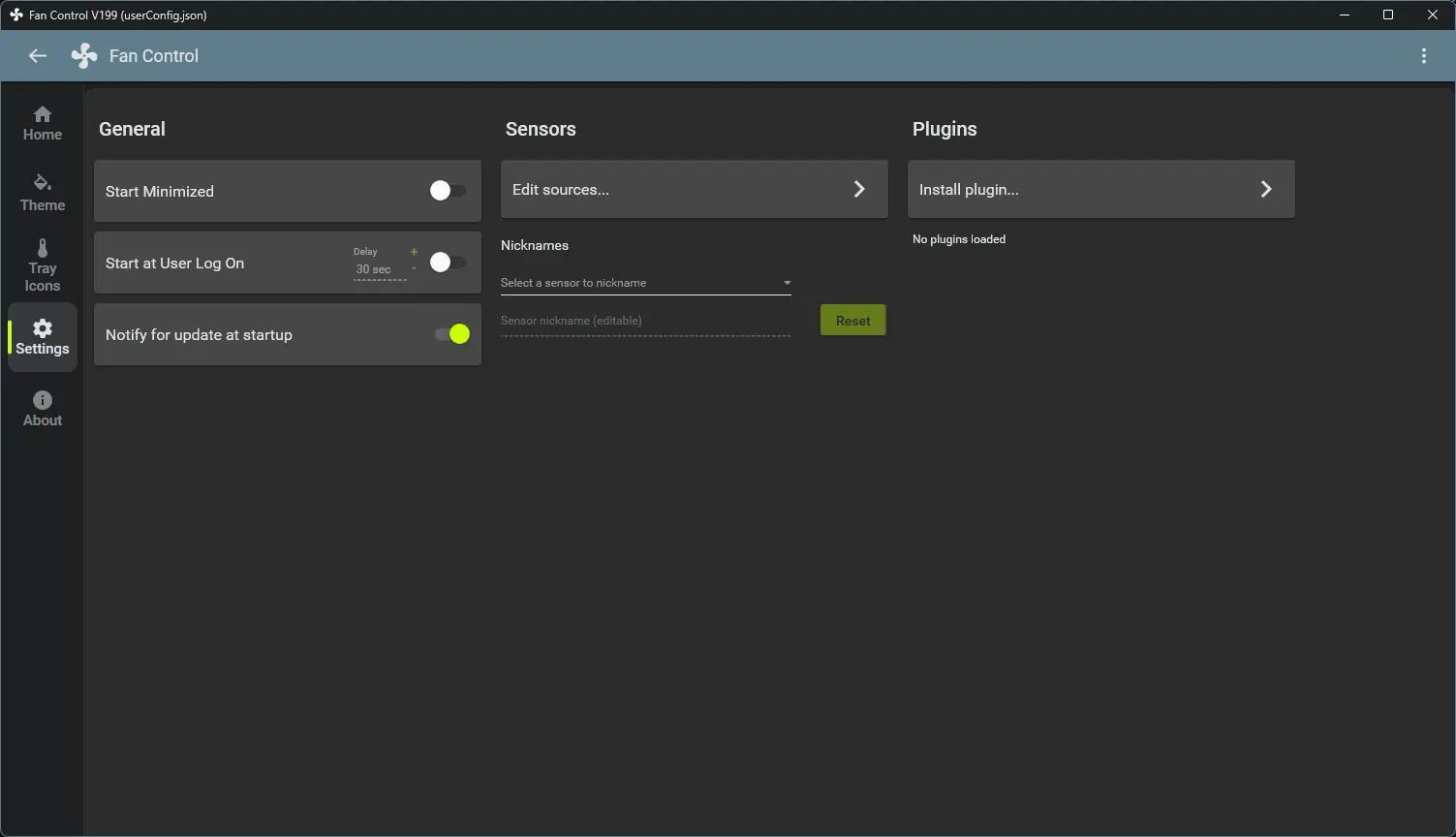Open Install plugin chevron
The width and height of the screenshot is (1456, 837).
coord(1265,189)
